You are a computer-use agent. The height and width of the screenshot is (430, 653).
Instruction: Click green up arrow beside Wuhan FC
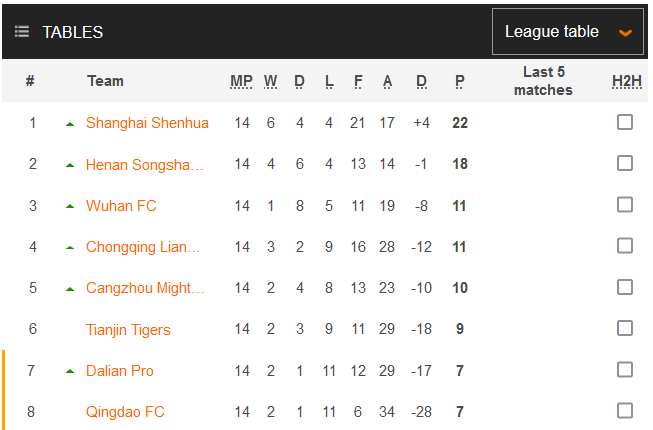tap(70, 206)
